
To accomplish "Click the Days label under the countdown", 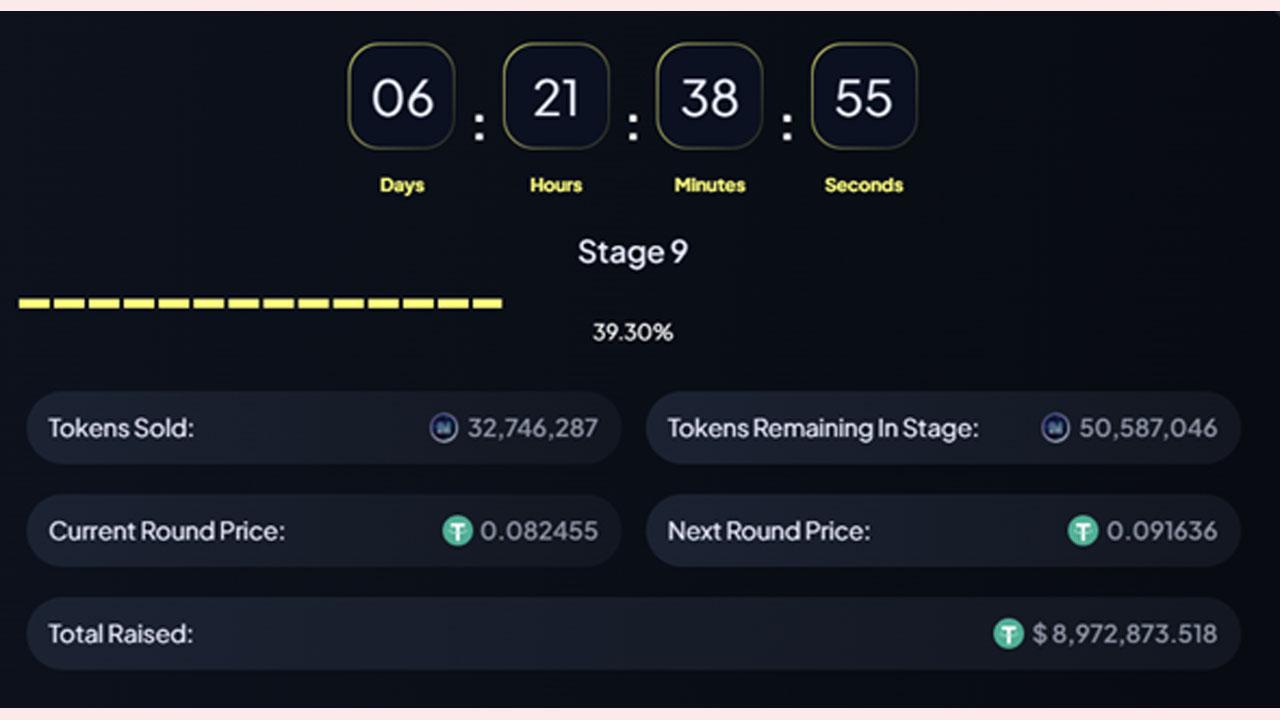I will click(x=402, y=185).
